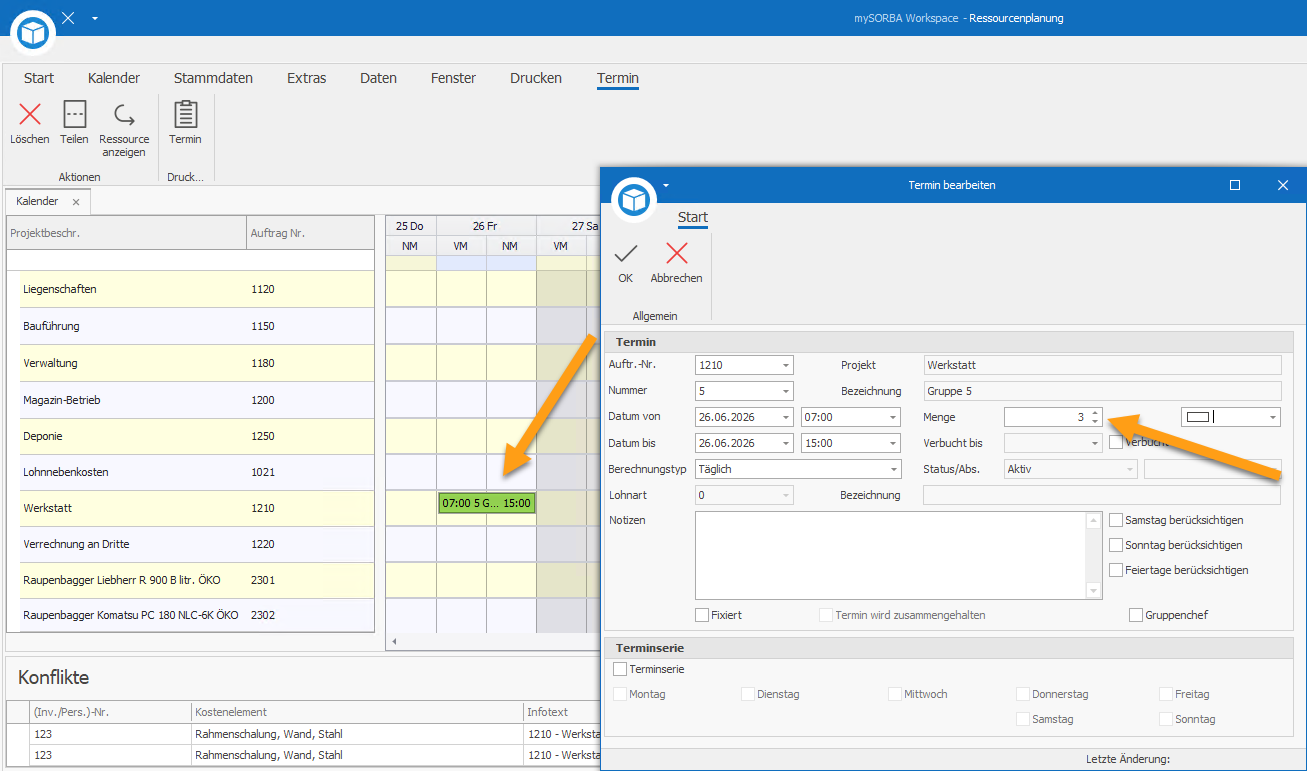Open the Datum bis date picker
Image resolution: width=1307 pixels, height=771 pixels.
pyautogui.click(x=786, y=443)
